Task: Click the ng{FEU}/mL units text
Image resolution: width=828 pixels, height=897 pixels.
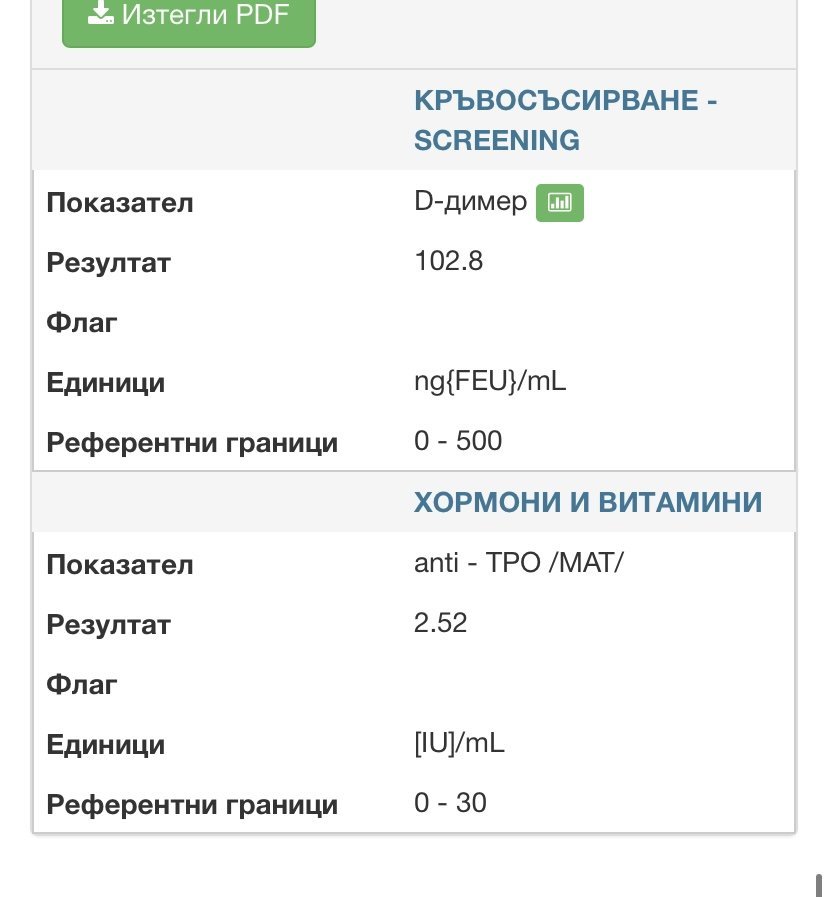Action: [490, 382]
